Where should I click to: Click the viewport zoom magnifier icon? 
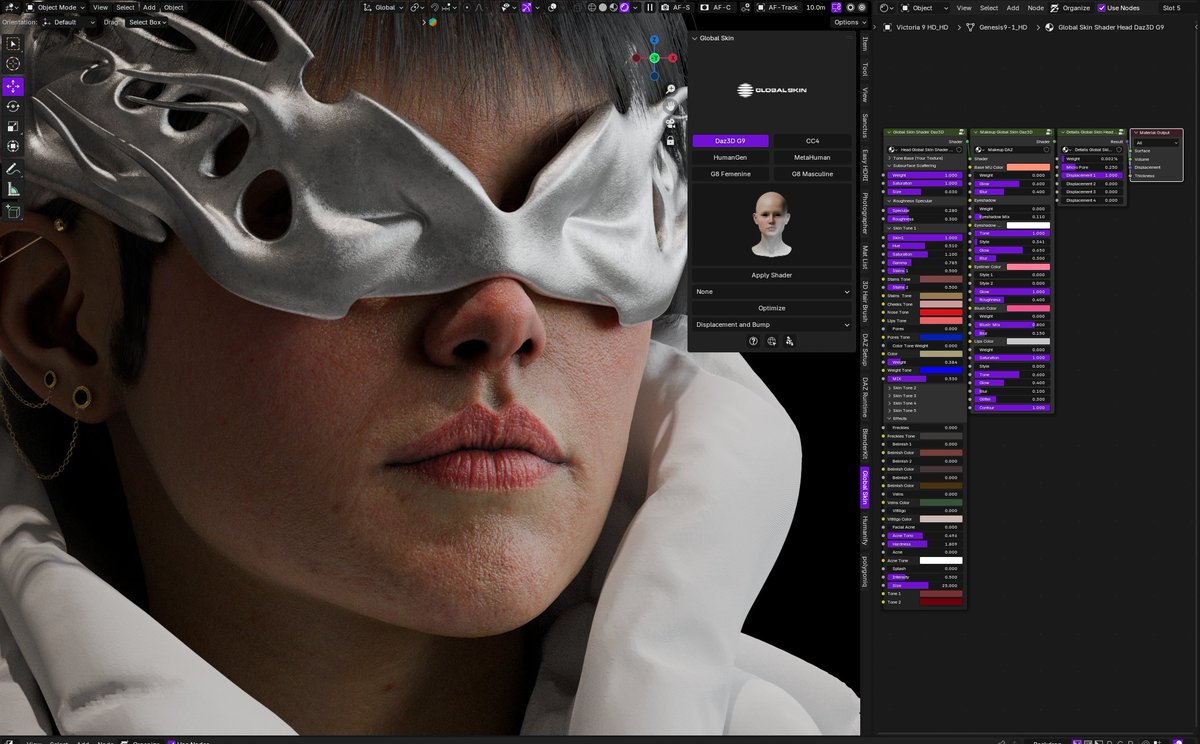(x=671, y=90)
